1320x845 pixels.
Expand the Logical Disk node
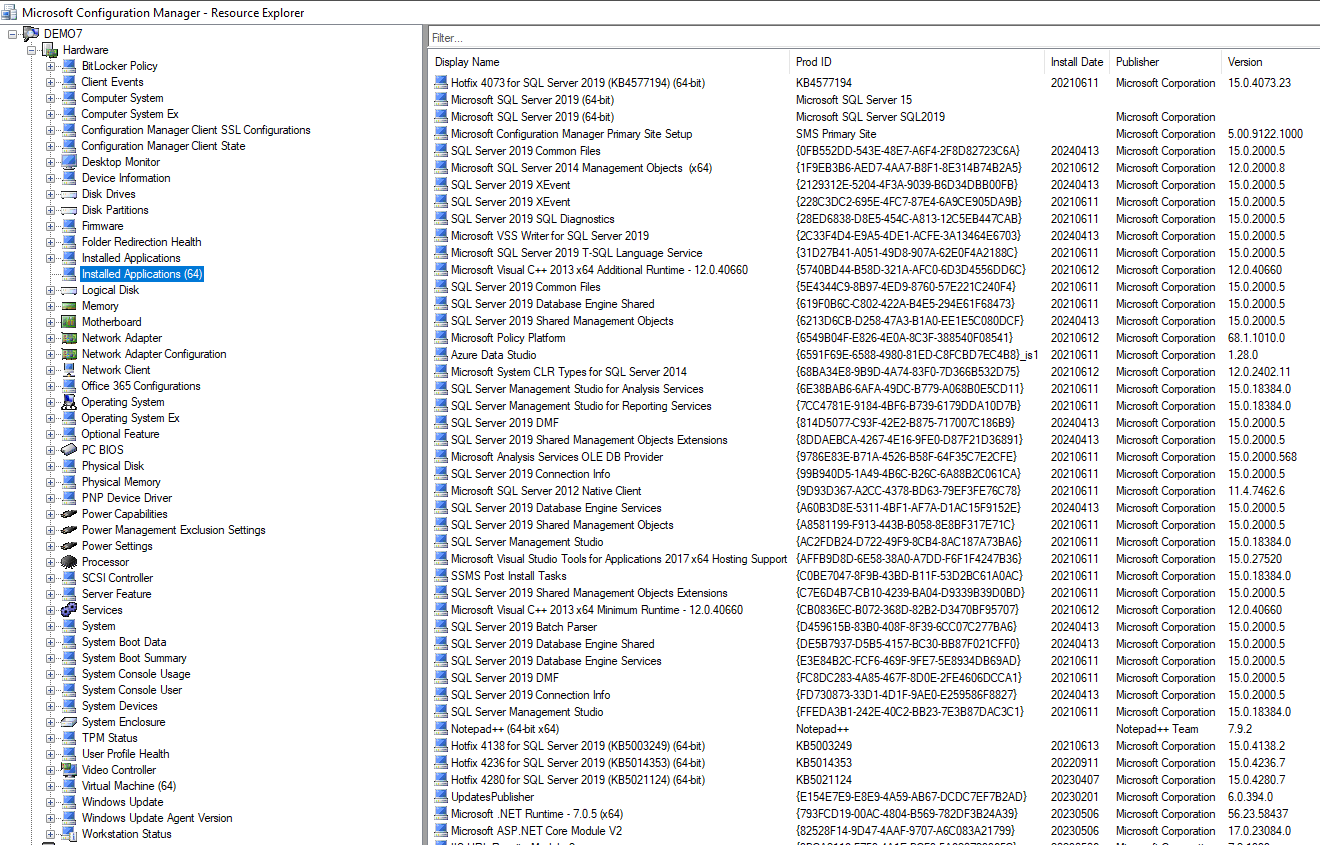coord(51,290)
